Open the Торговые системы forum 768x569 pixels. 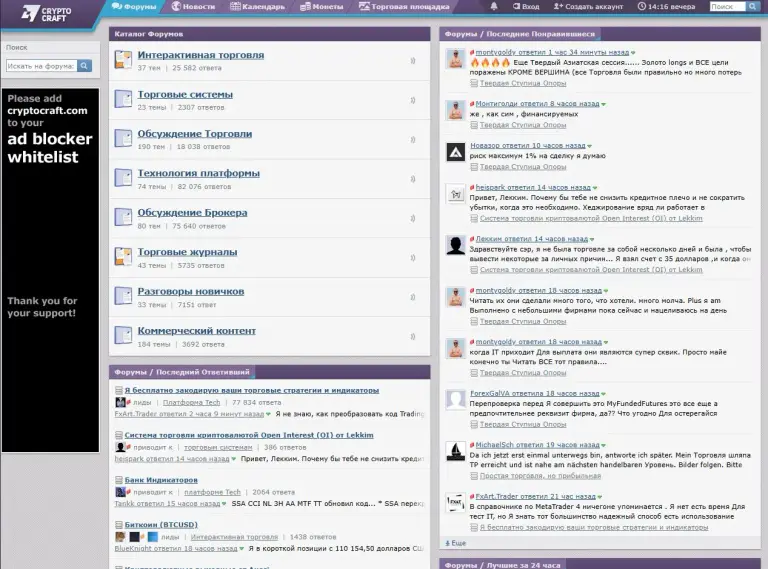click(185, 95)
